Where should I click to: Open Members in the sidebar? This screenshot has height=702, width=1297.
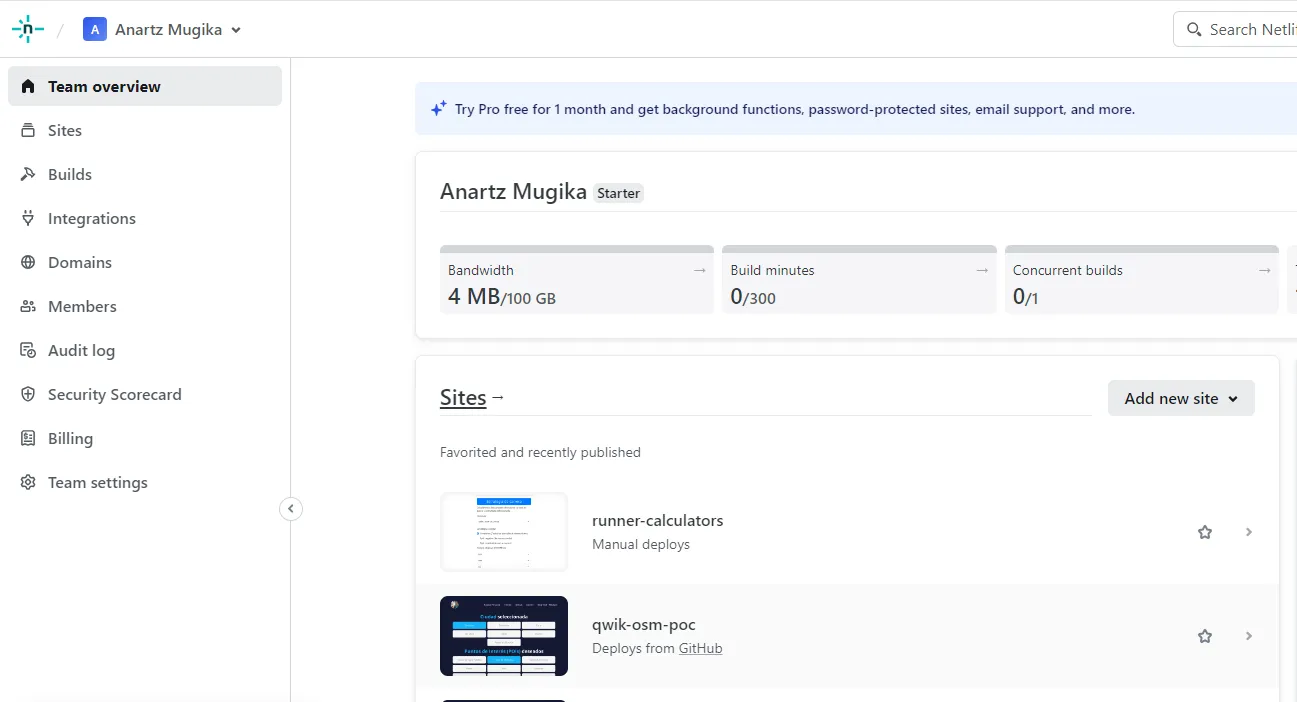tap(145, 306)
